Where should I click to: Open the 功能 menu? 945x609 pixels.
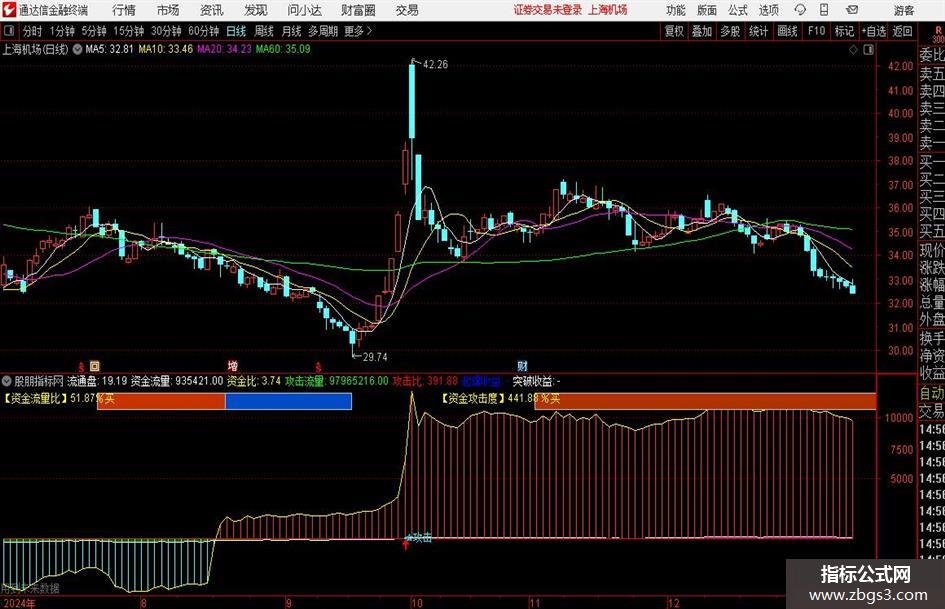point(676,10)
